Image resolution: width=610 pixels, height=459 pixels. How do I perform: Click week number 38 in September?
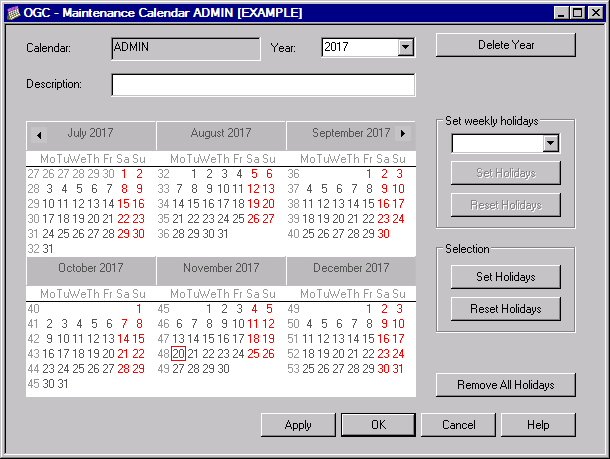click(293, 204)
